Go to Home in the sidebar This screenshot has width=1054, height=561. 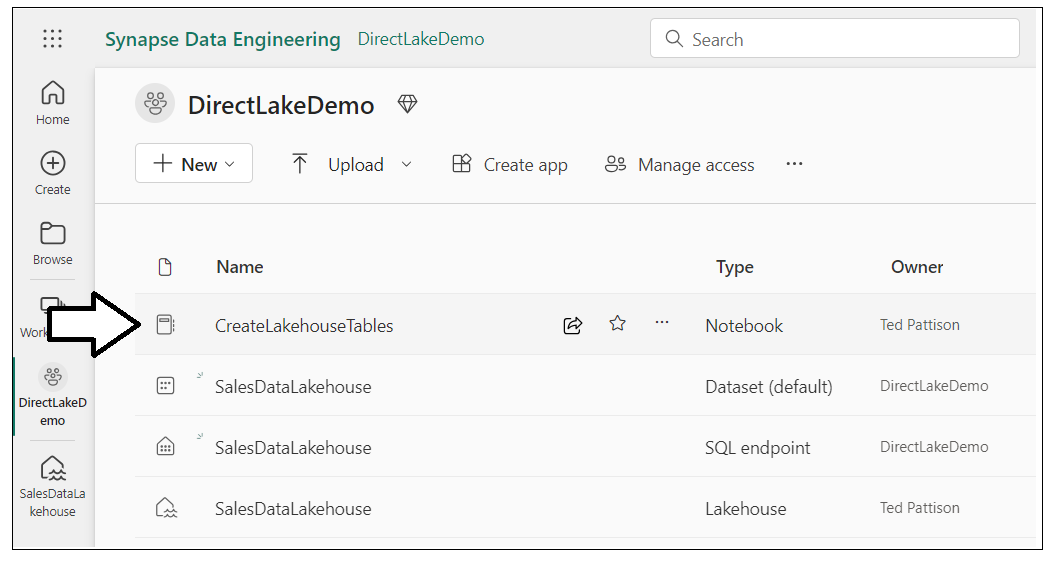(x=52, y=103)
